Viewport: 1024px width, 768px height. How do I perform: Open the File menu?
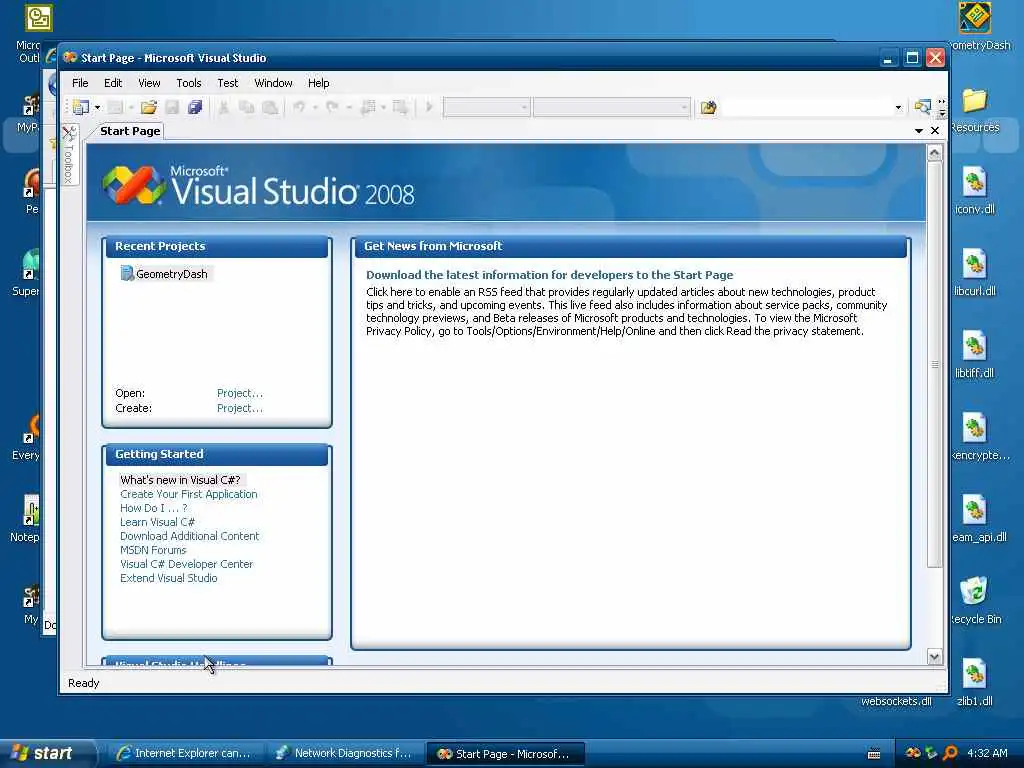coord(80,83)
